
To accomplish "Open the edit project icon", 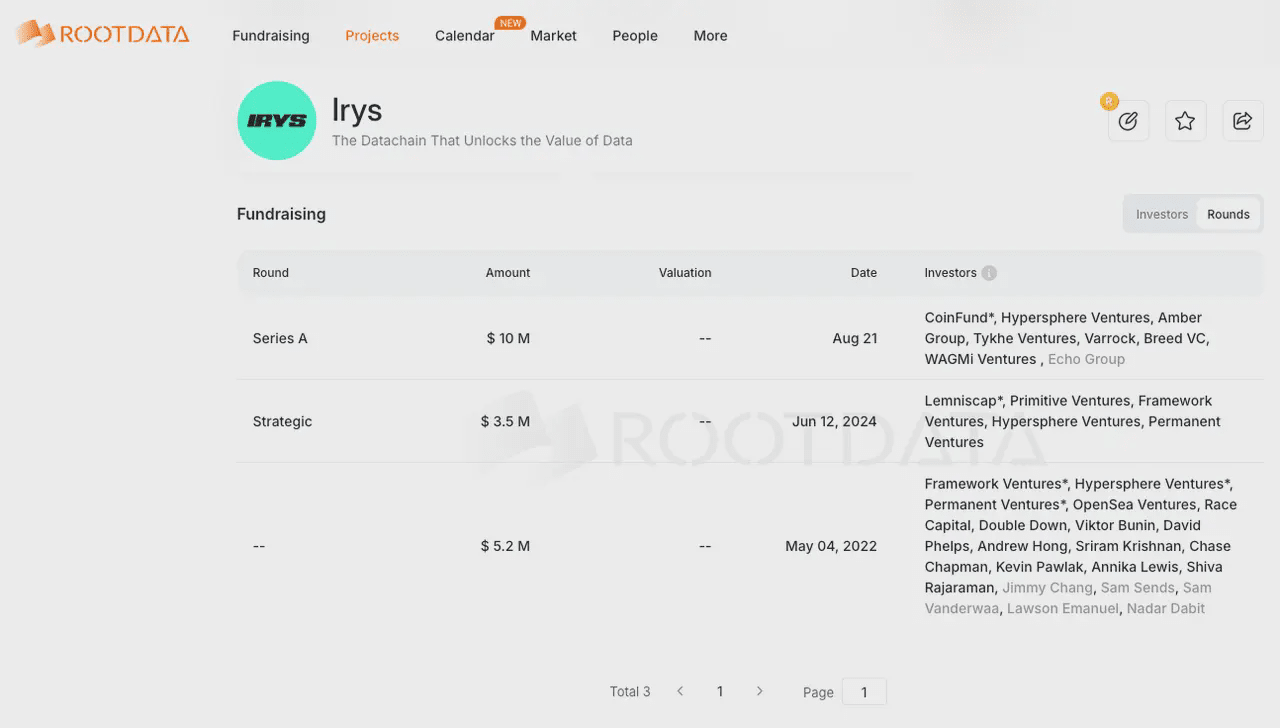I will (1128, 121).
